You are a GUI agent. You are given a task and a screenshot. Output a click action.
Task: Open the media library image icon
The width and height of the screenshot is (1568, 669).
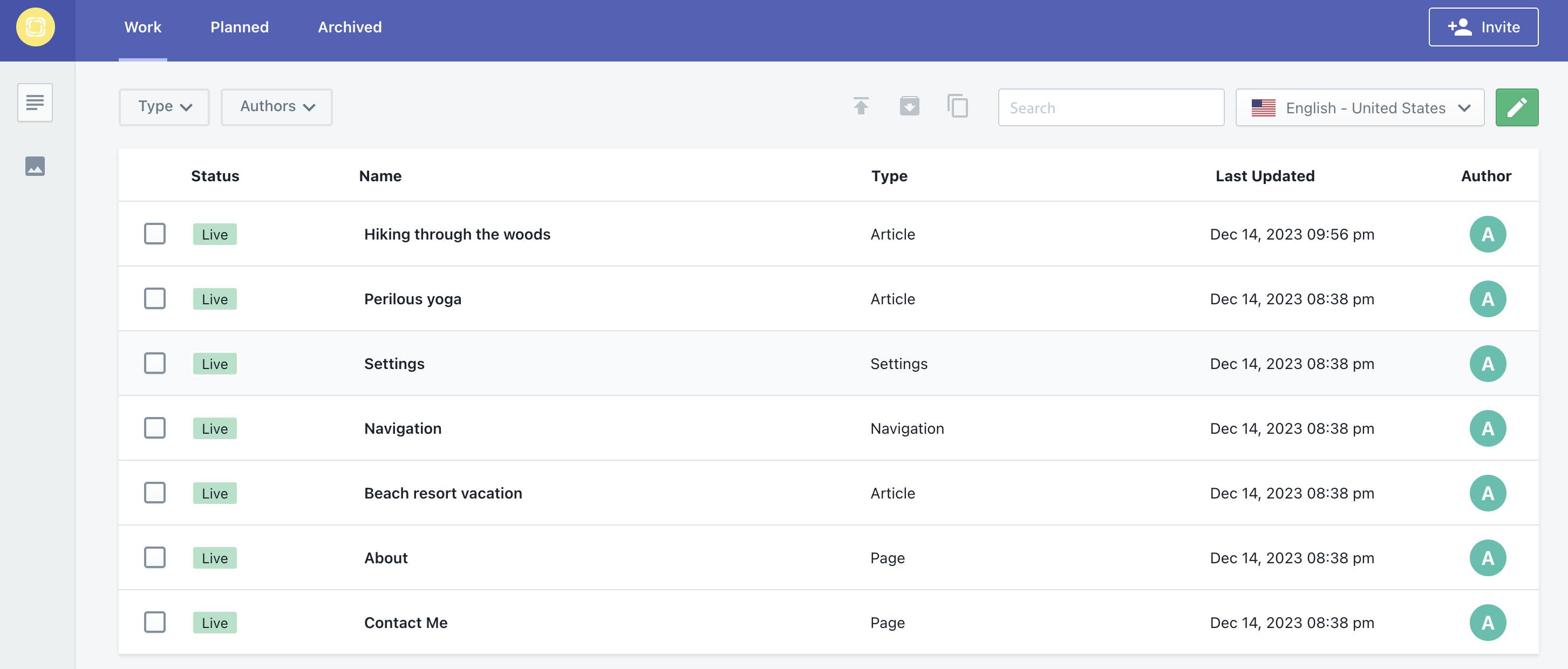(35, 166)
